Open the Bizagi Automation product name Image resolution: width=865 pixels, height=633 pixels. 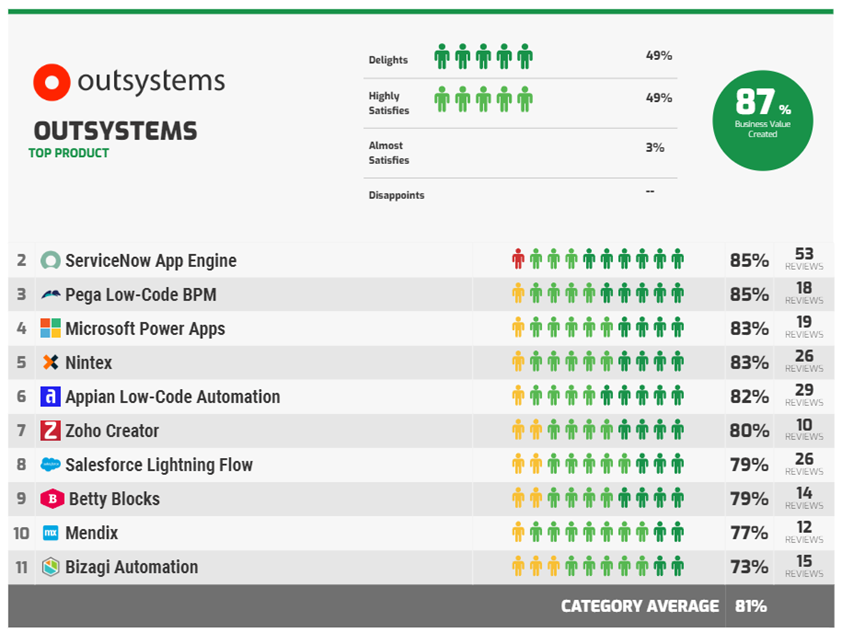pos(131,567)
